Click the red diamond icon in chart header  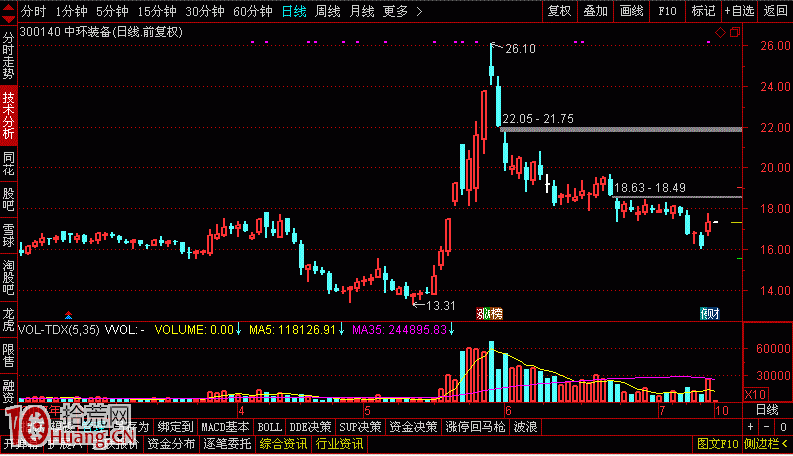[x=720, y=32]
